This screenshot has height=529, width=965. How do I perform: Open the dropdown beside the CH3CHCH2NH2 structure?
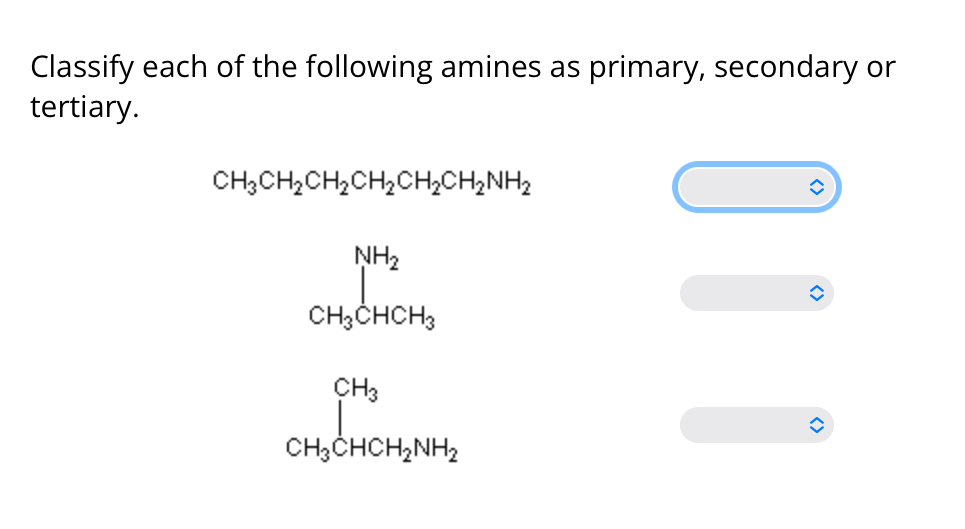[756, 425]
